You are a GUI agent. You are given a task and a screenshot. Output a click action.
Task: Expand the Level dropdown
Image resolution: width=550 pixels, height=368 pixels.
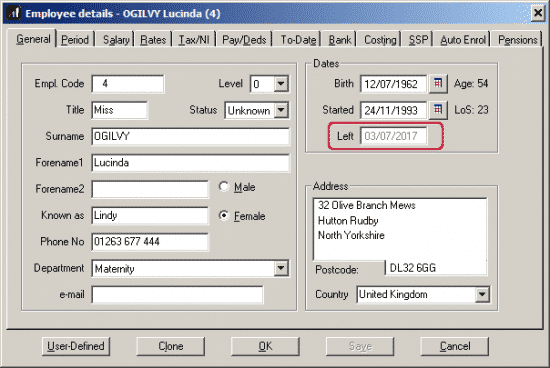pos(281,84)
